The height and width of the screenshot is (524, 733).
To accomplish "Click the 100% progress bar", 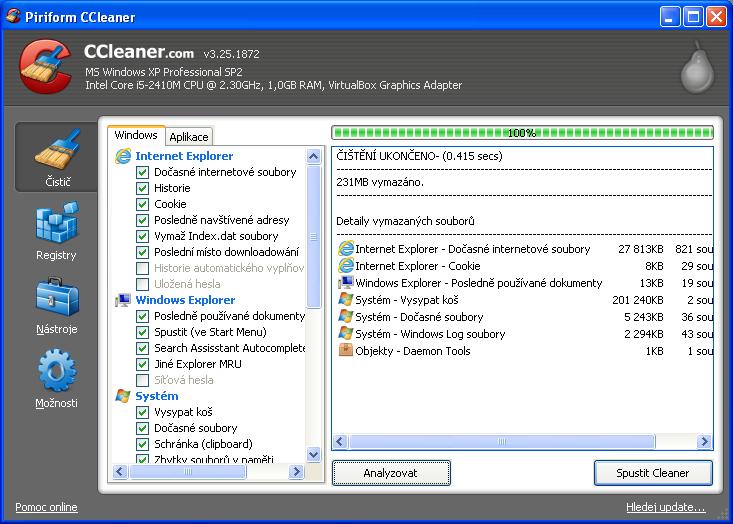I will click(522, 132).
